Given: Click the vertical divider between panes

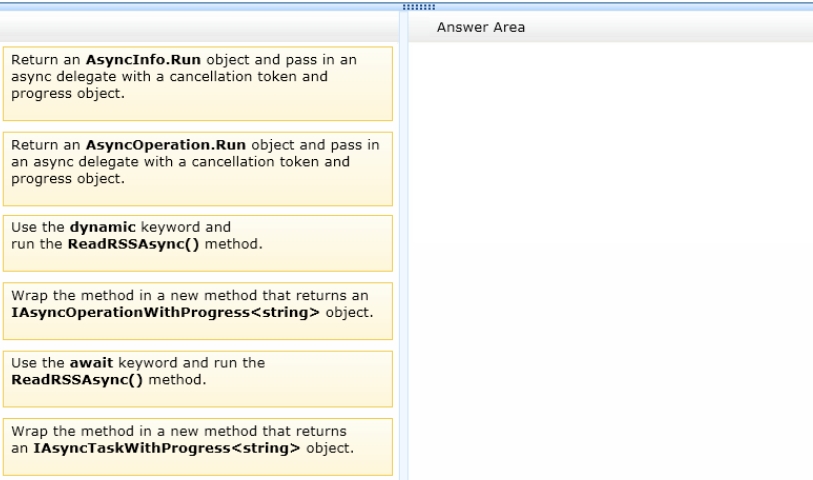Looking at the screenshot, I should tap(404, 246).
